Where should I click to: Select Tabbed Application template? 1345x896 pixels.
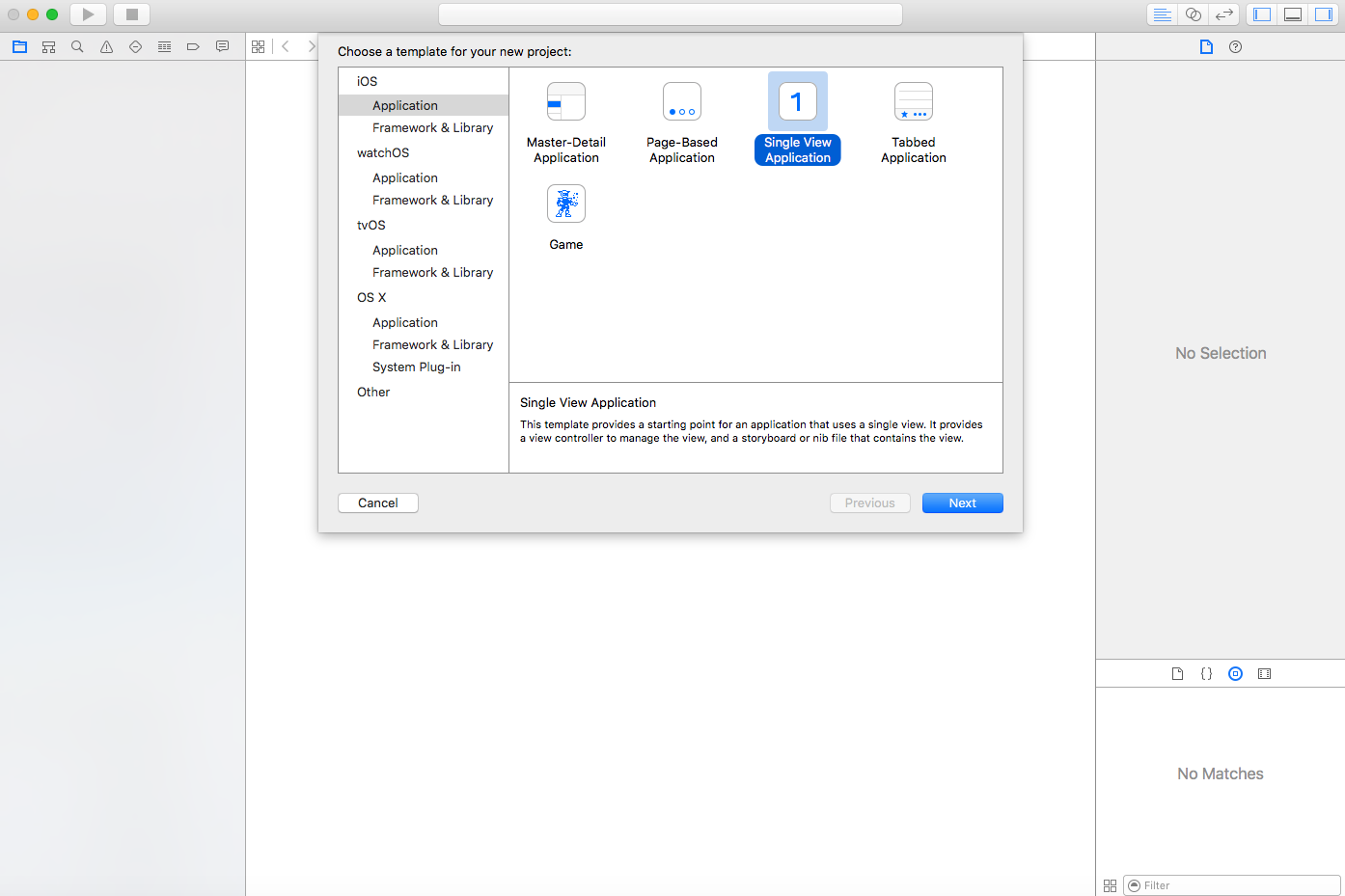click(914, 123)
